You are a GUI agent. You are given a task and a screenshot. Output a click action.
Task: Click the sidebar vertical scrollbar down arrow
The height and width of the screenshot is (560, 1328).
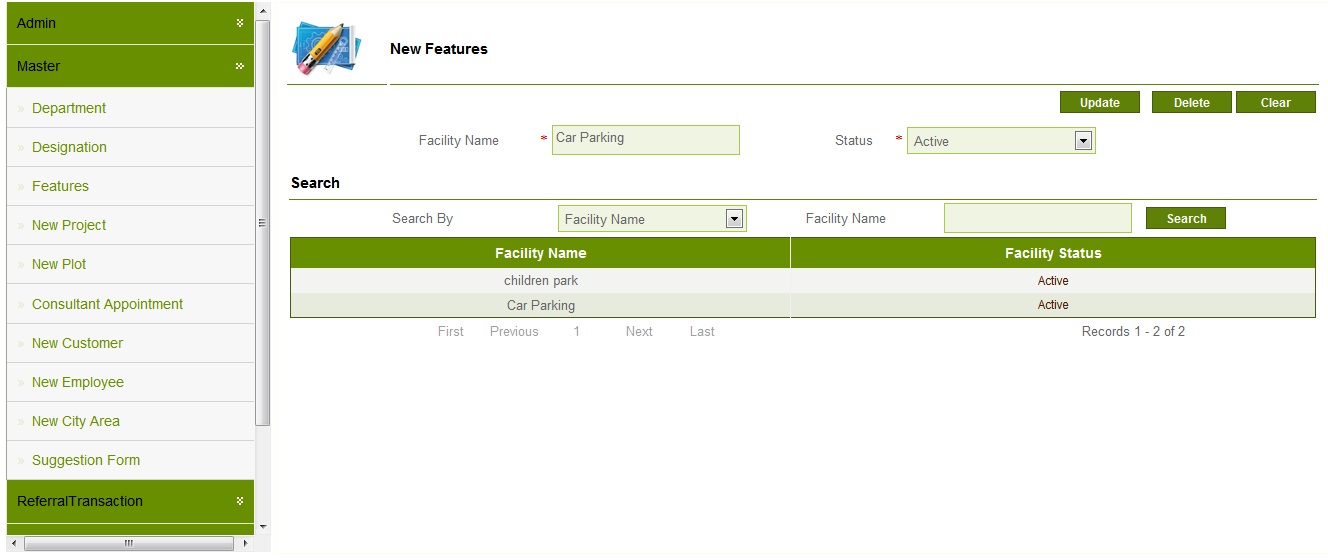pyautogui.click(x=263, y=527)
